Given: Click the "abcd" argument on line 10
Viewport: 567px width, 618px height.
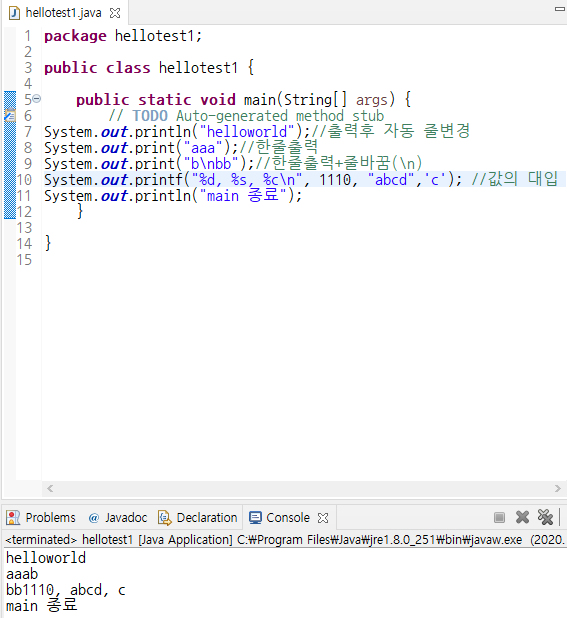Looking at the screenshot, I should [x=391, y=180].
